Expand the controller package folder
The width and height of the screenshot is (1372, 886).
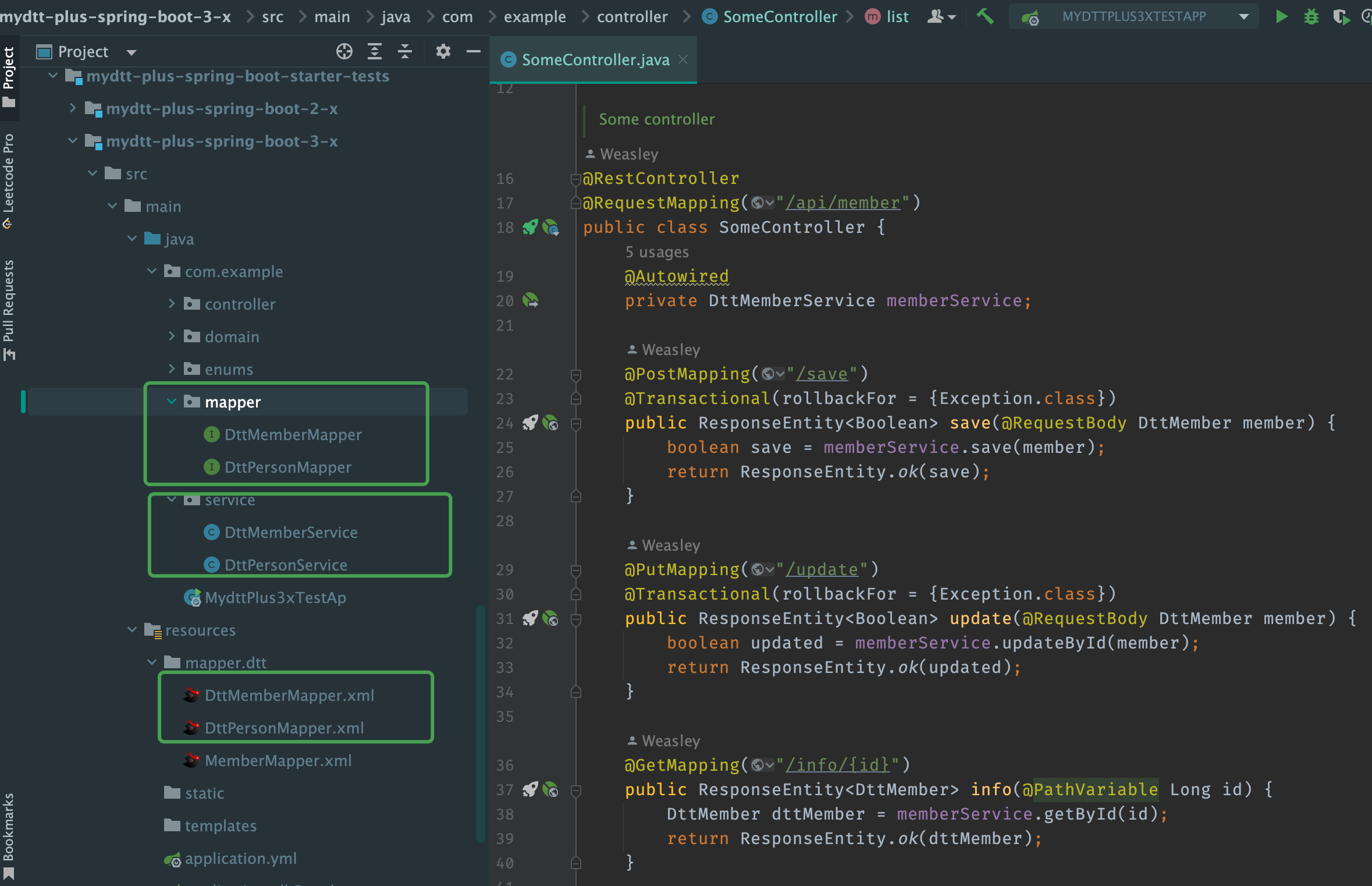pyautogui.click(x=172, y=303)
